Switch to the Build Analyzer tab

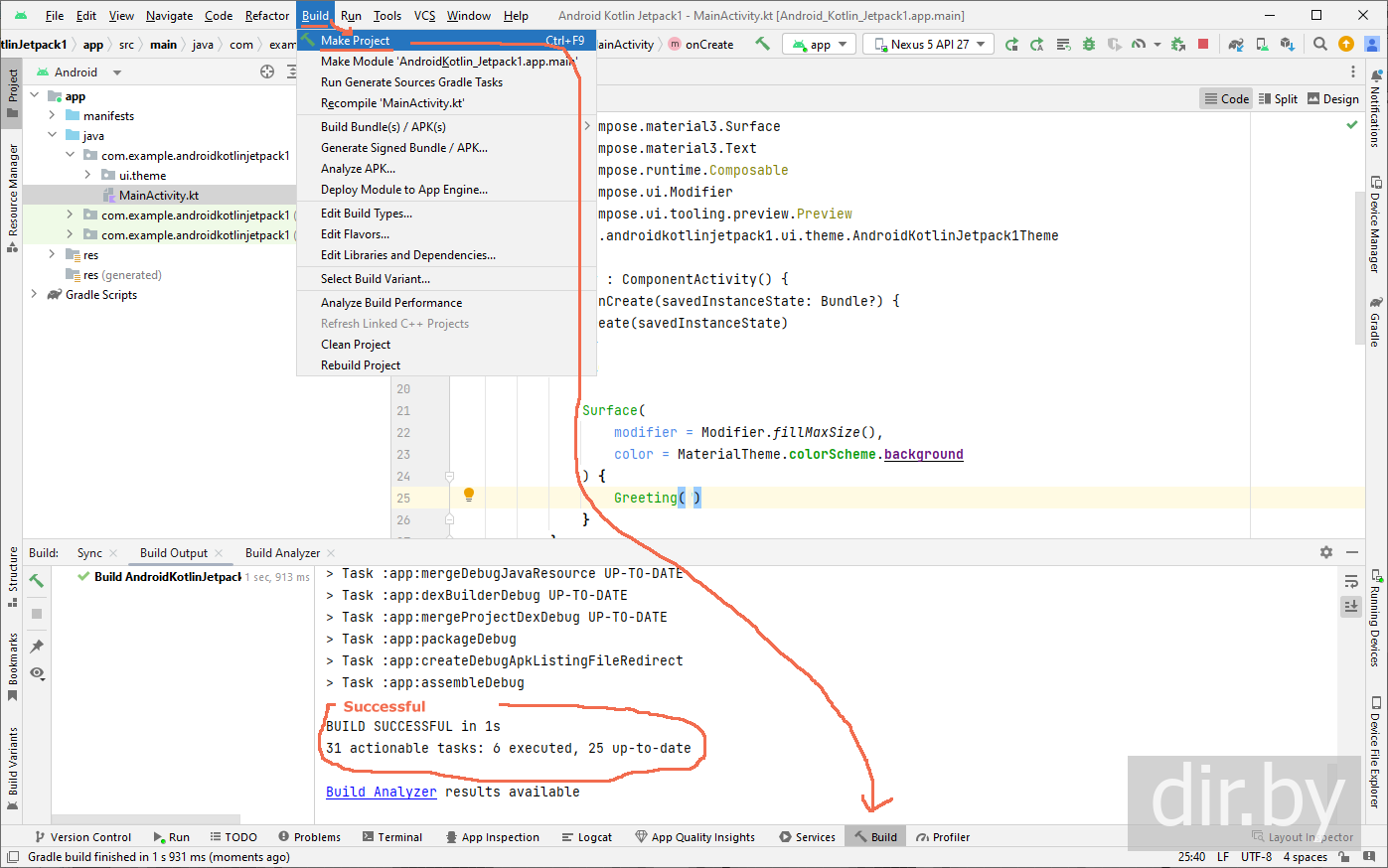[x=282, y=553]
